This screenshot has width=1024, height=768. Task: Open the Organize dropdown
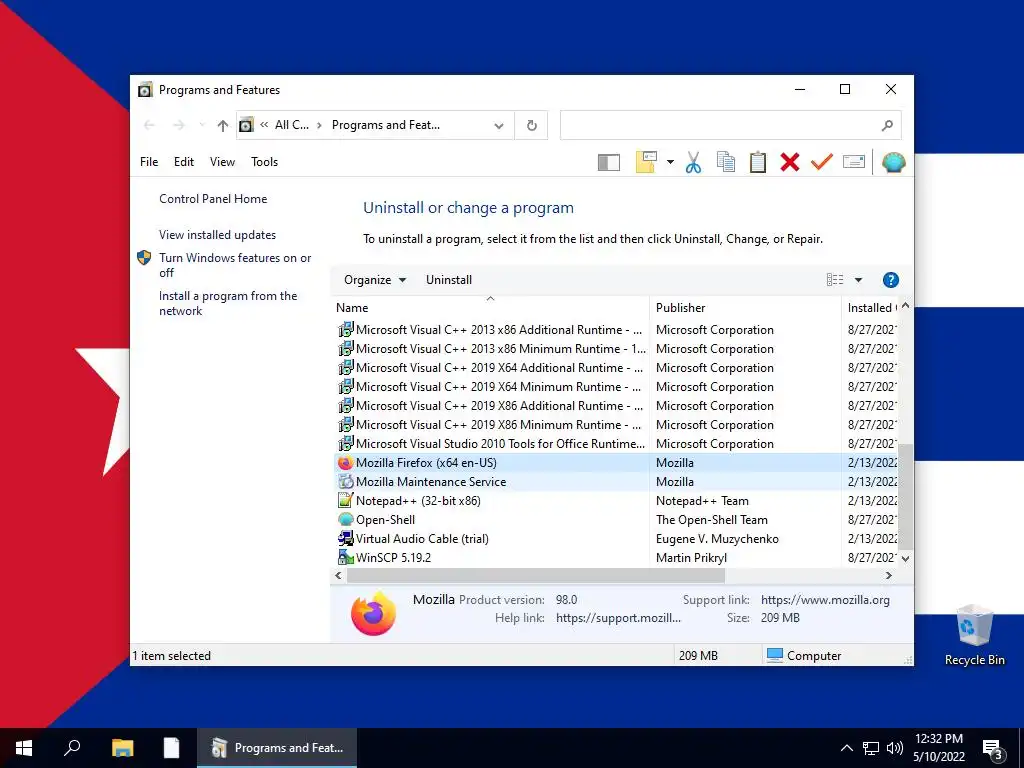[375, 280]
